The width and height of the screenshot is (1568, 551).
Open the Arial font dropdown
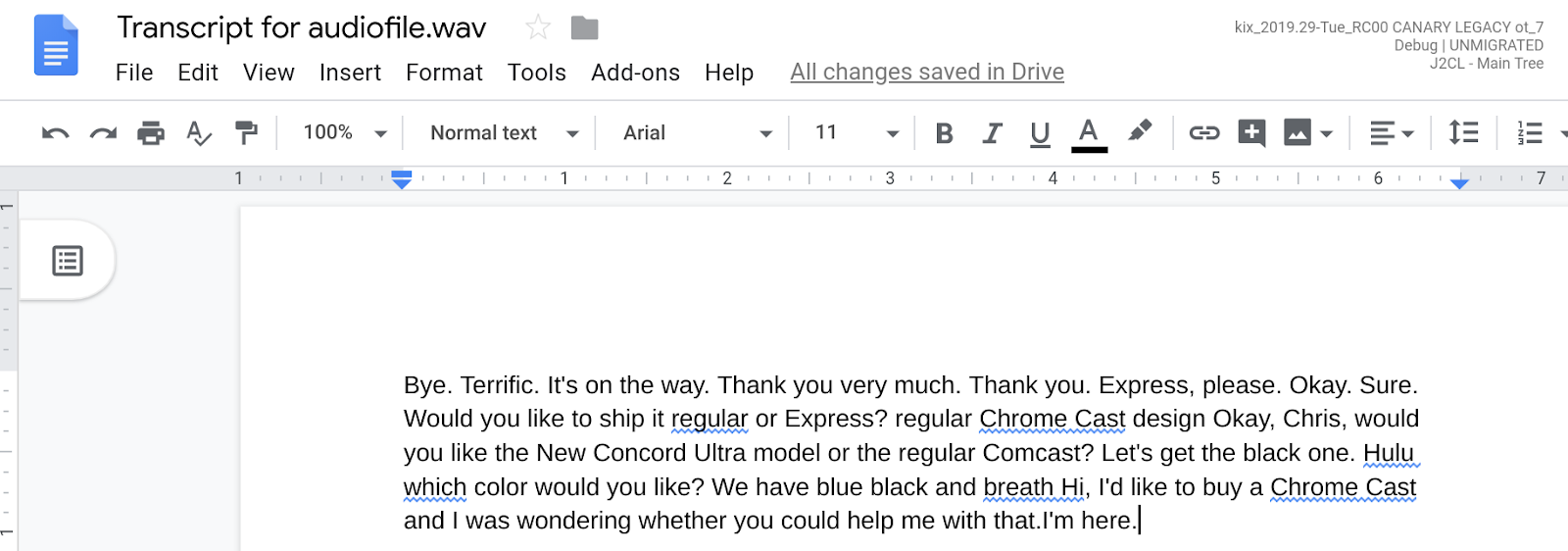click(697, 133)
